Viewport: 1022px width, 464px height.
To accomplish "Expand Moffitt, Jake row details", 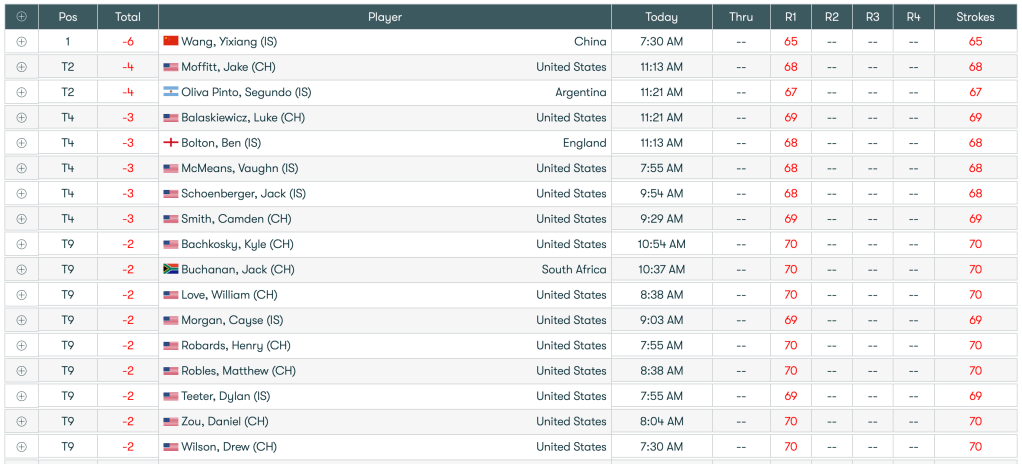I will click(21, 67).
